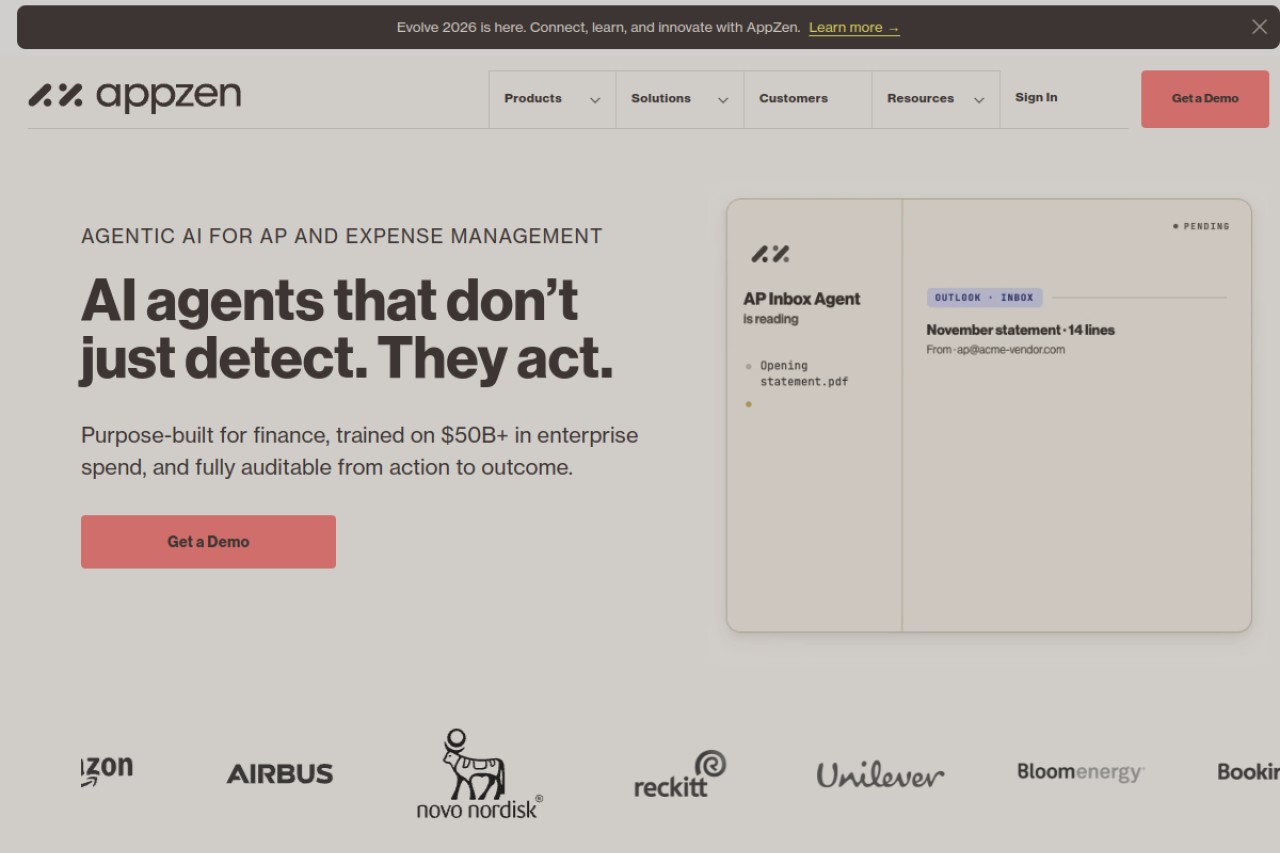Click the header Get a Demo button
The image size is (1280, 853).
click(x=1205, y=99)
